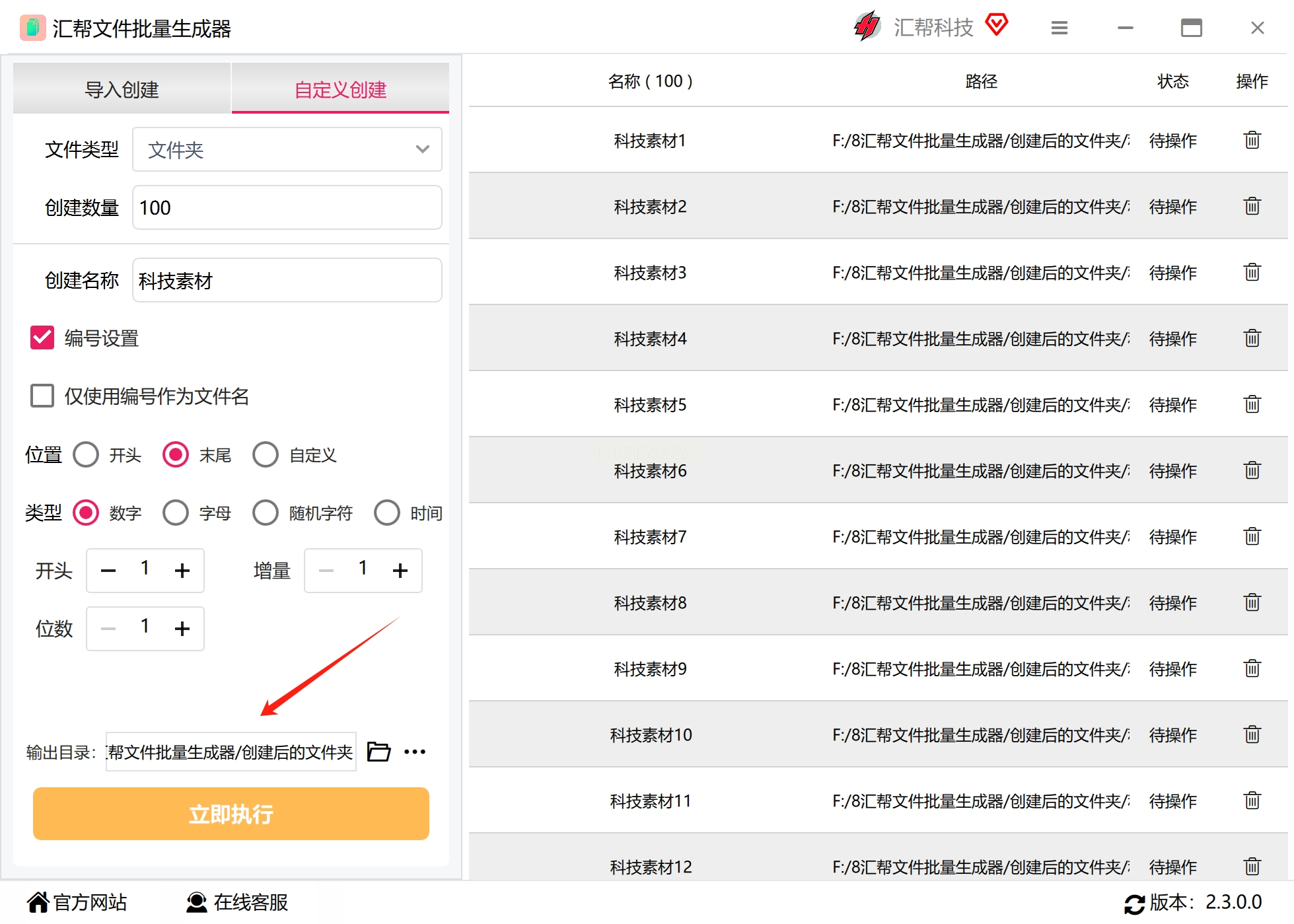Increase 位数 value with plus button
This screenshot has width=1294, height=924.
[x=182, y=628]
